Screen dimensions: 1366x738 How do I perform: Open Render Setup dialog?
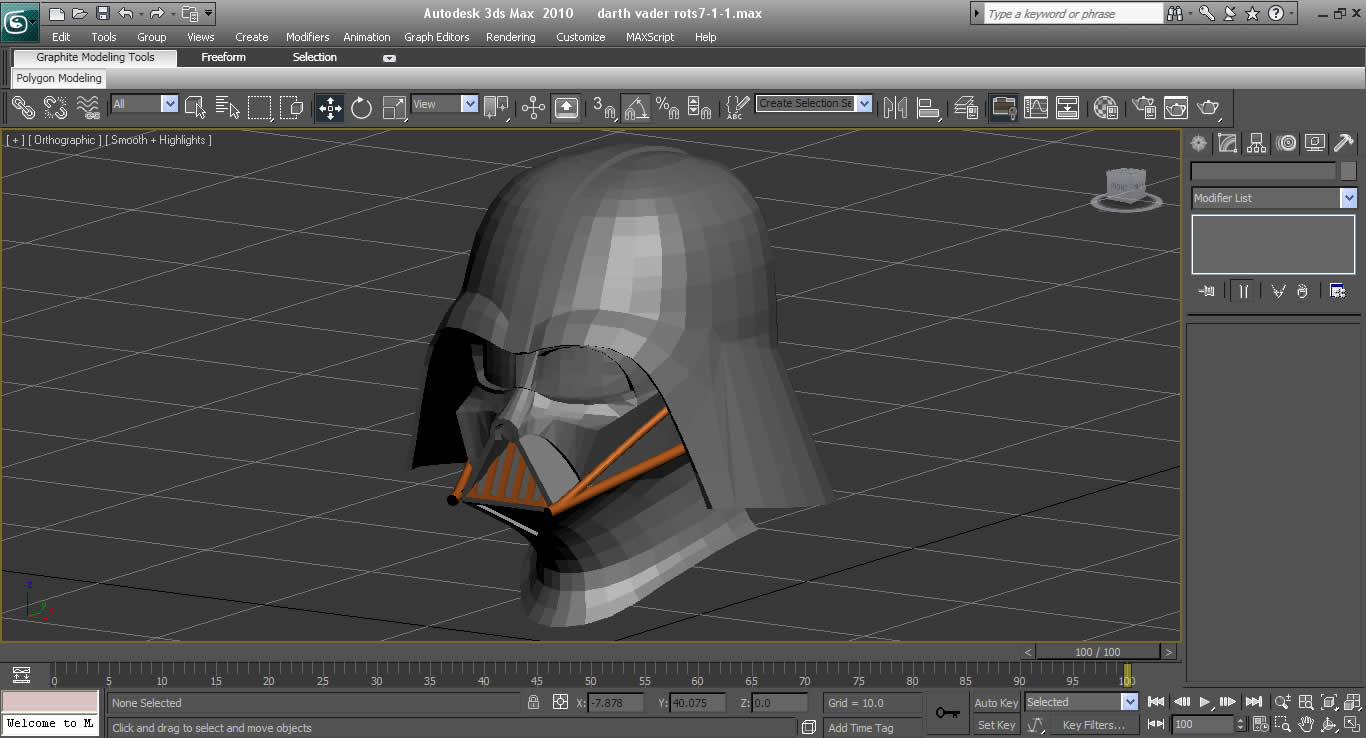pos(1144,107)
